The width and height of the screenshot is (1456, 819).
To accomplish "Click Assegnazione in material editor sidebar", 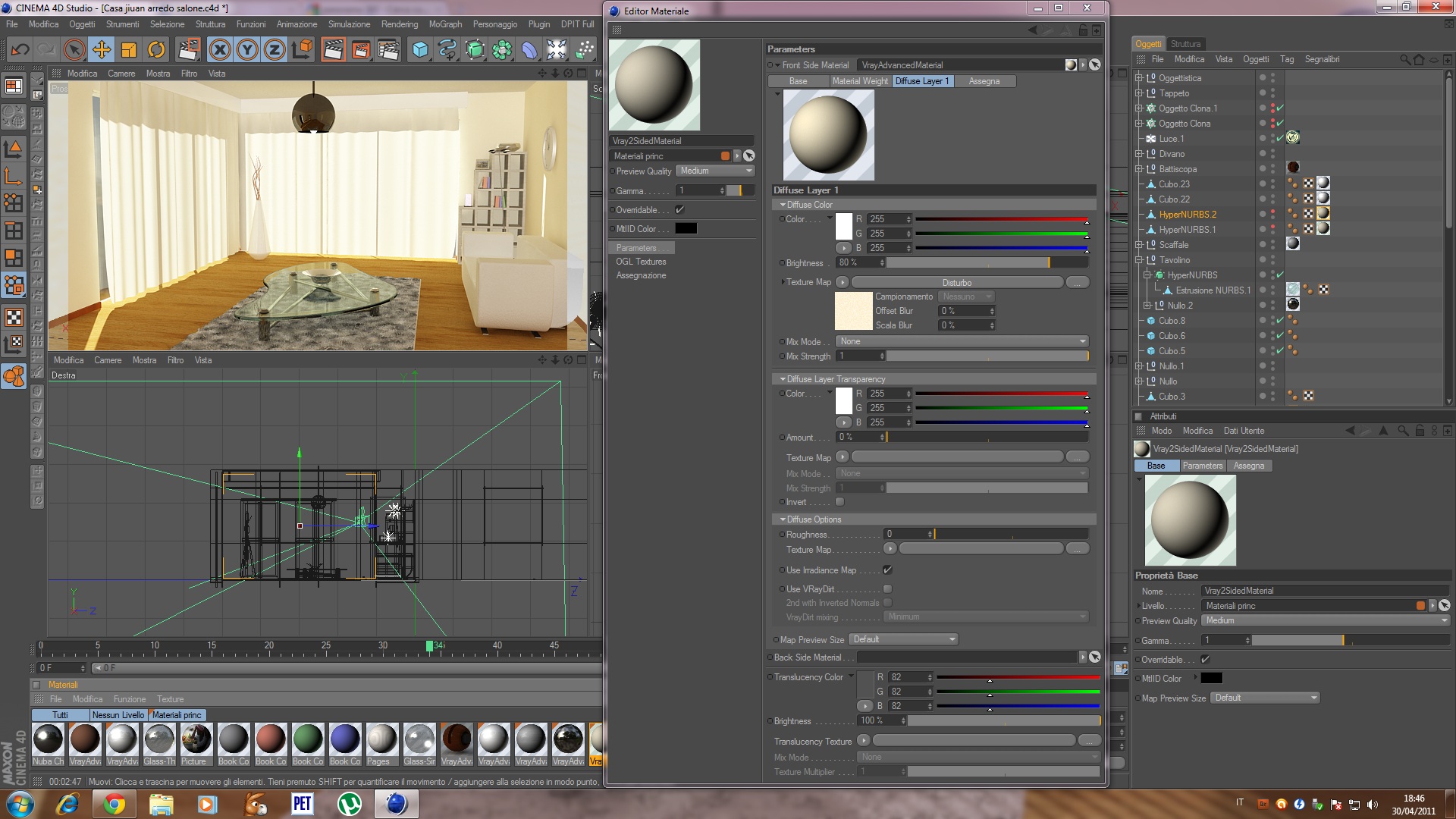I will point(641,275).
